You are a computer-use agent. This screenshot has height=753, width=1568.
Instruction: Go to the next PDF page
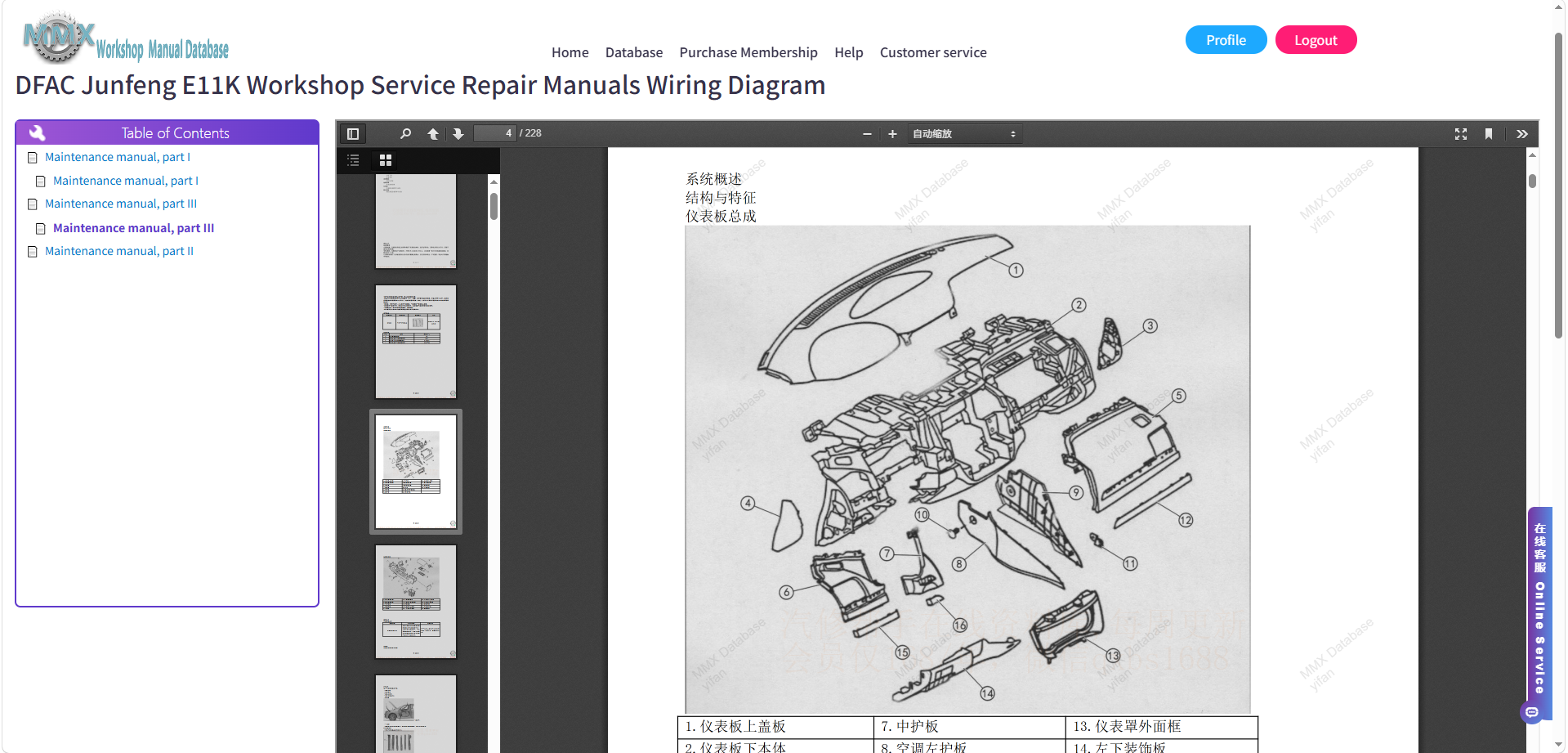(x=458, y=134)
